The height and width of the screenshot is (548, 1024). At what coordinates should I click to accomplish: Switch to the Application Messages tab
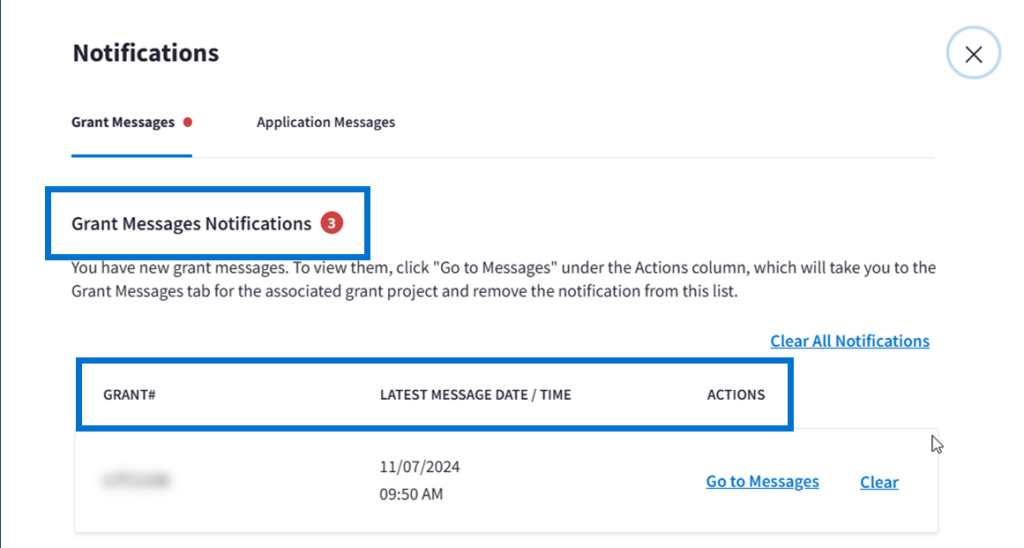[x=325, y=122]
